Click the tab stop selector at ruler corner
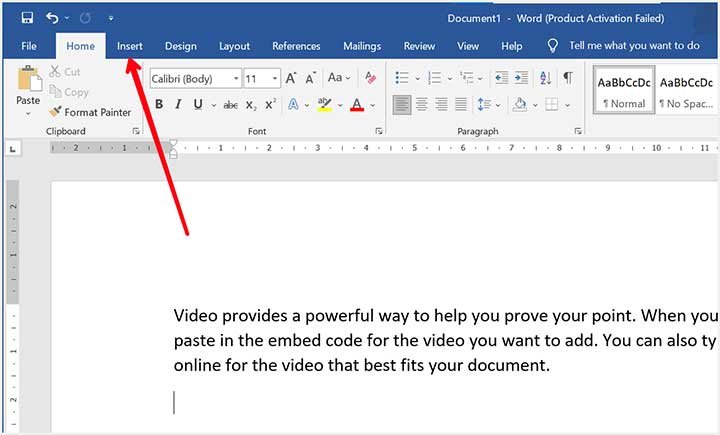Viewport: 720px width, 435px height. (13, 148)
